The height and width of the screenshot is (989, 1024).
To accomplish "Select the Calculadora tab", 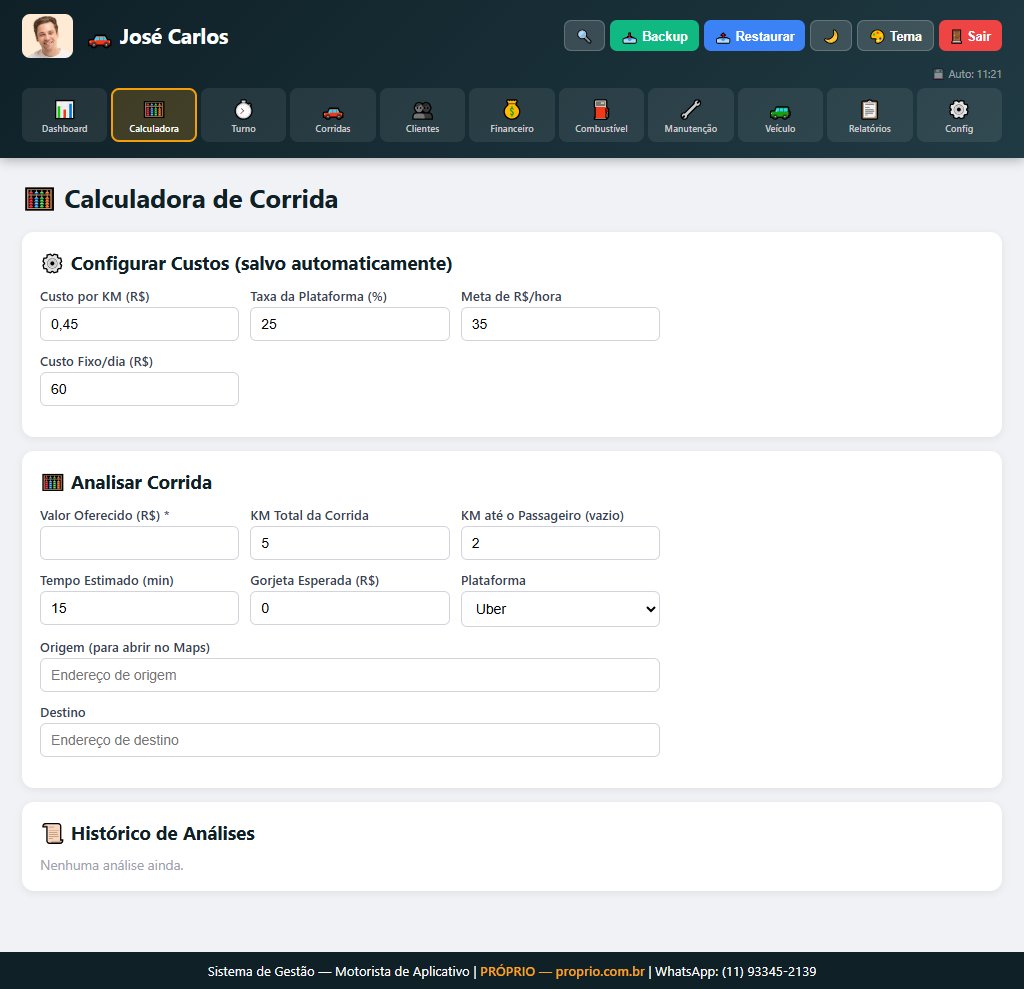I will (x=154, y=115).
